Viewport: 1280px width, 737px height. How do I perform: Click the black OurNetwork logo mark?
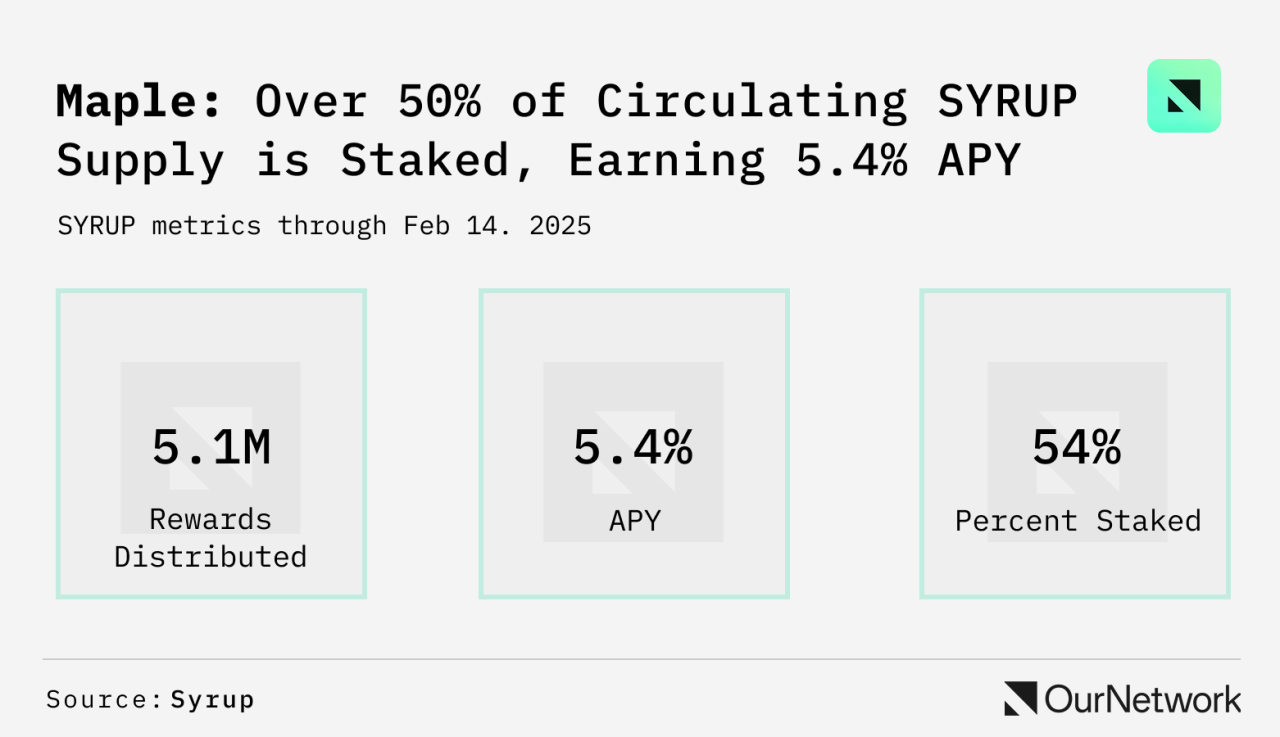1020,698
